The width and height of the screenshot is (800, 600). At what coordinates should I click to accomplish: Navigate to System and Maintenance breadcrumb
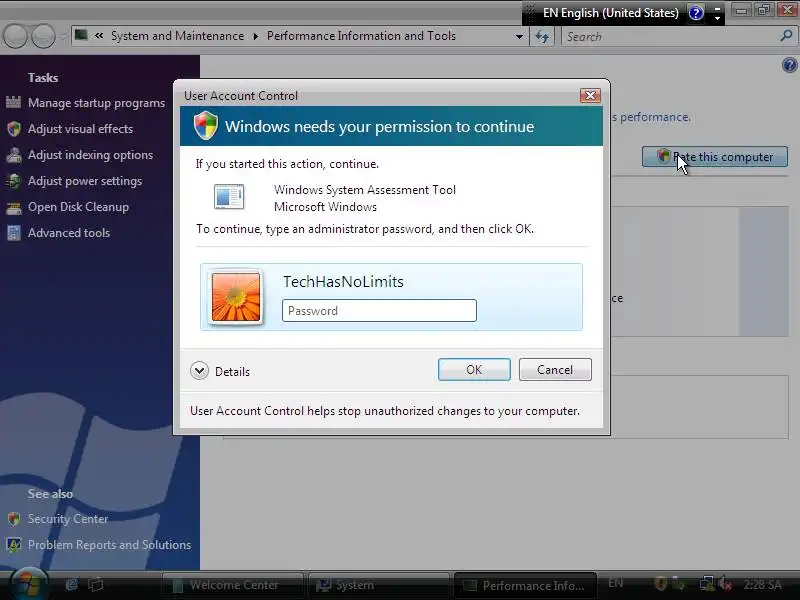click(178, 36)
